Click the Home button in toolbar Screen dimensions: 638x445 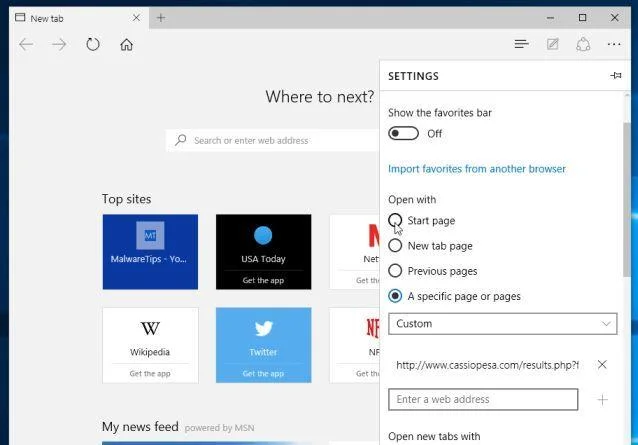pyautogui.click(x=127, y=44)
